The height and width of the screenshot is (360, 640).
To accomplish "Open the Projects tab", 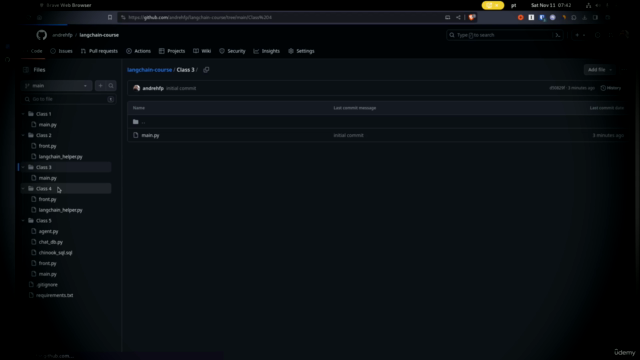I will pos(172,51).
